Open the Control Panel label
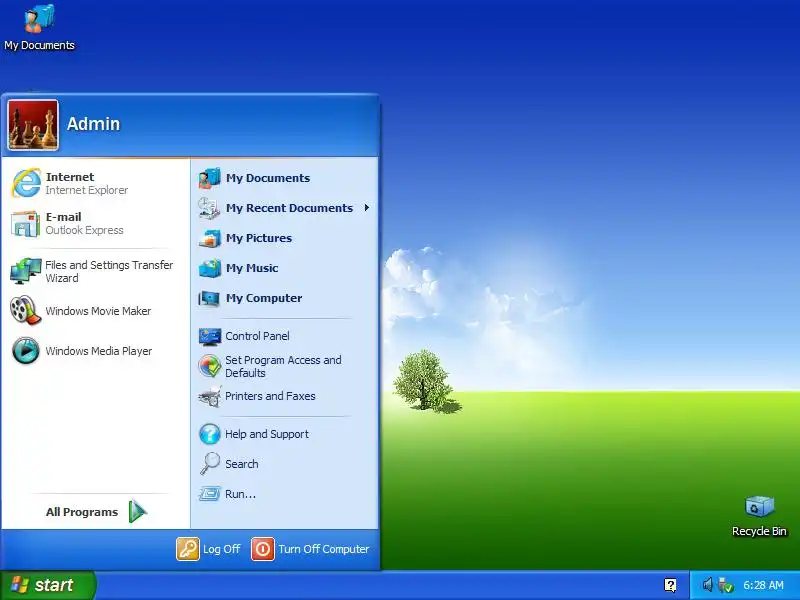800x600 pixels. pos(257,336)
